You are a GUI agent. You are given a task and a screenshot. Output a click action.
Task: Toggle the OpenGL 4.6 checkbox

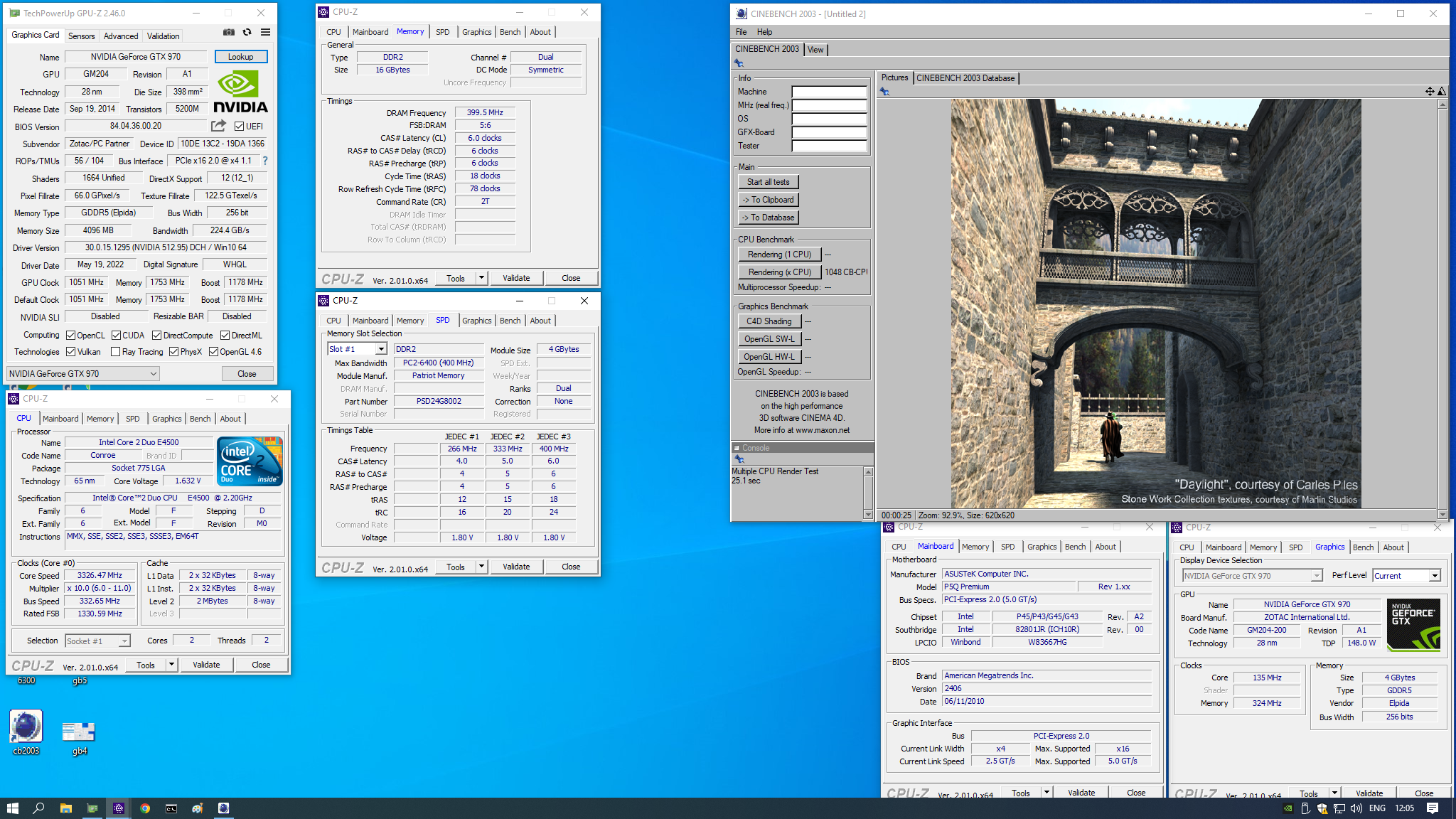(x=213, y=352)
